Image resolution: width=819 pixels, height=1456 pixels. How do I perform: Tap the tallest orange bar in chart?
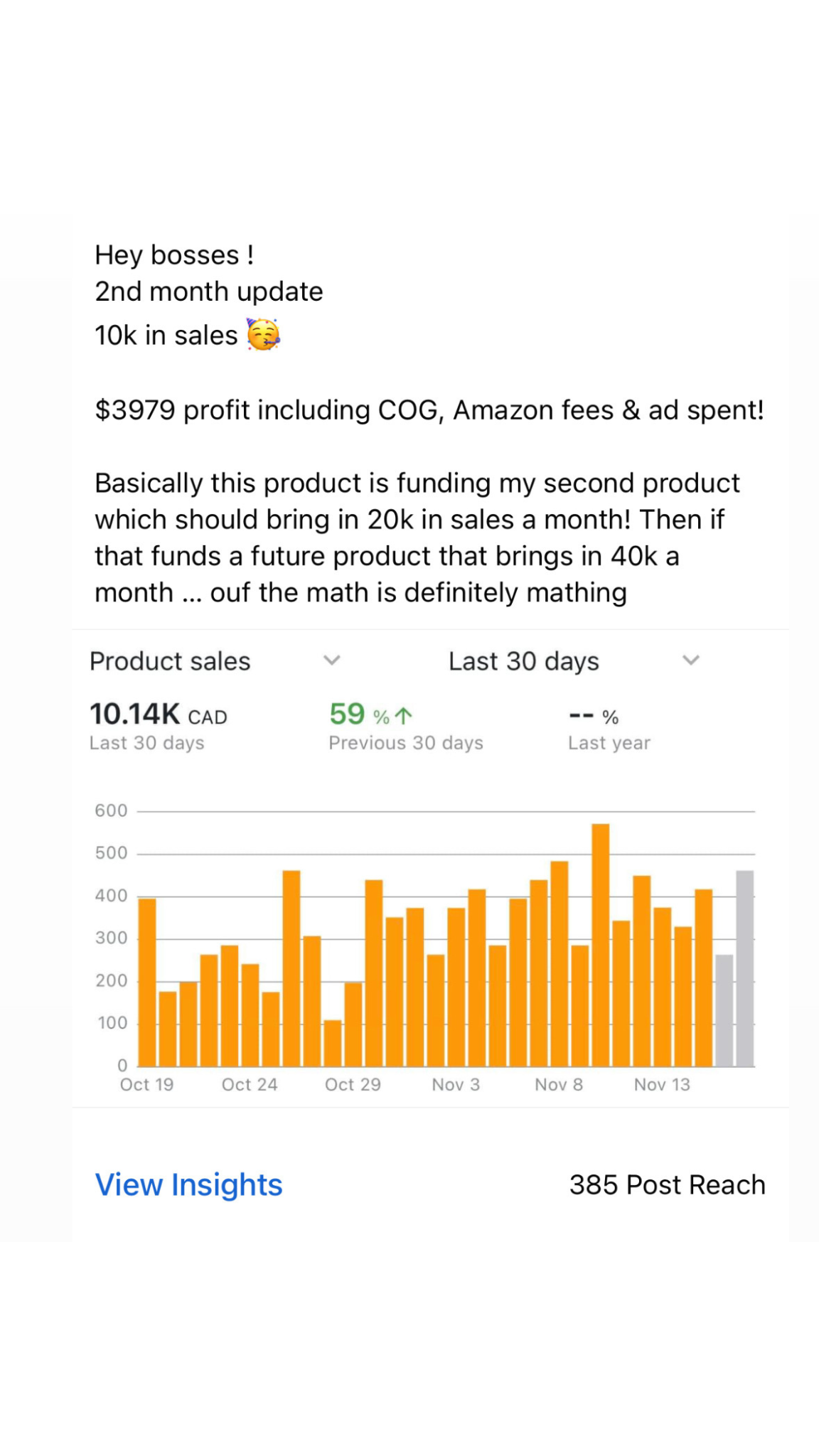pos(601,946)
